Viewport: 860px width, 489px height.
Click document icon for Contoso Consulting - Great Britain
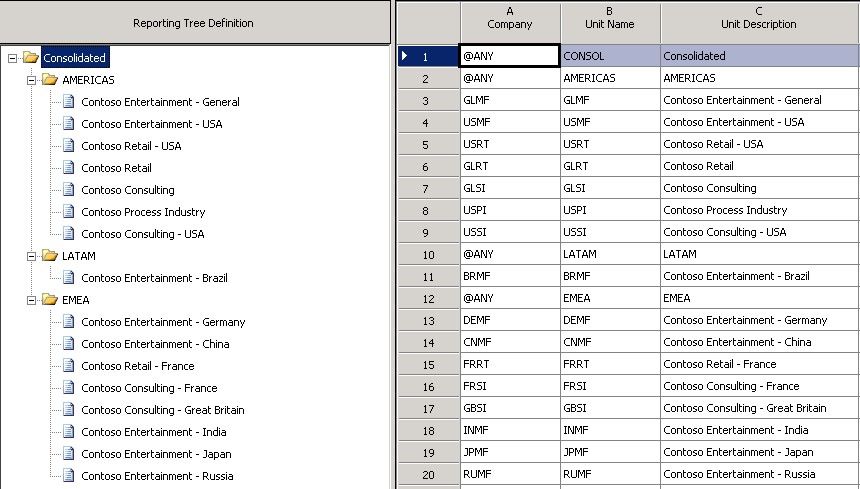point(69,409)
